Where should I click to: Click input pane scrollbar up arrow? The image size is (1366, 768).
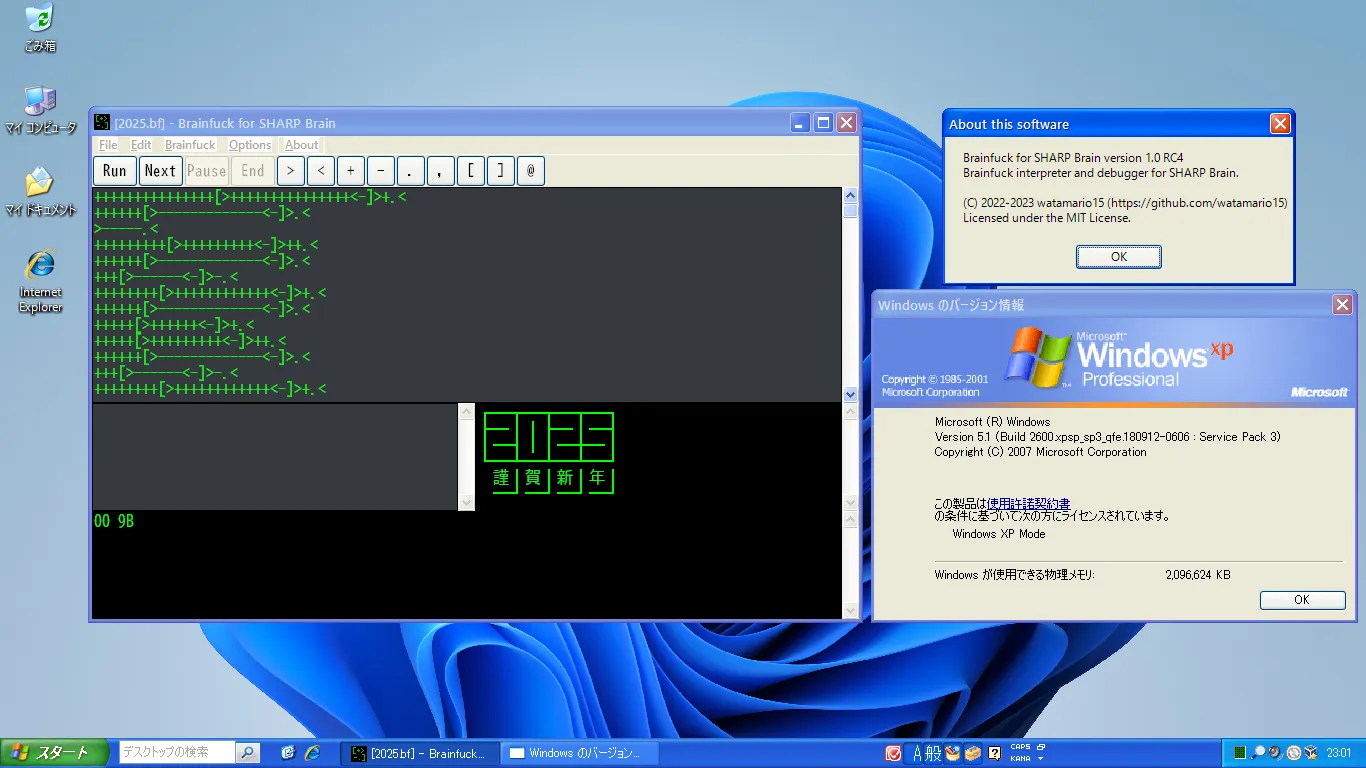pos(466,411)
